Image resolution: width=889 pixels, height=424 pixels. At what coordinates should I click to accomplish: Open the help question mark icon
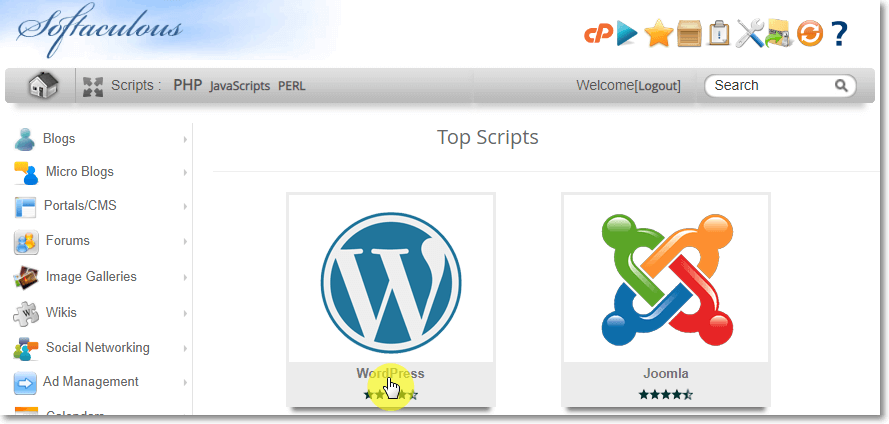pyautogui.click(x=839, y=34)
